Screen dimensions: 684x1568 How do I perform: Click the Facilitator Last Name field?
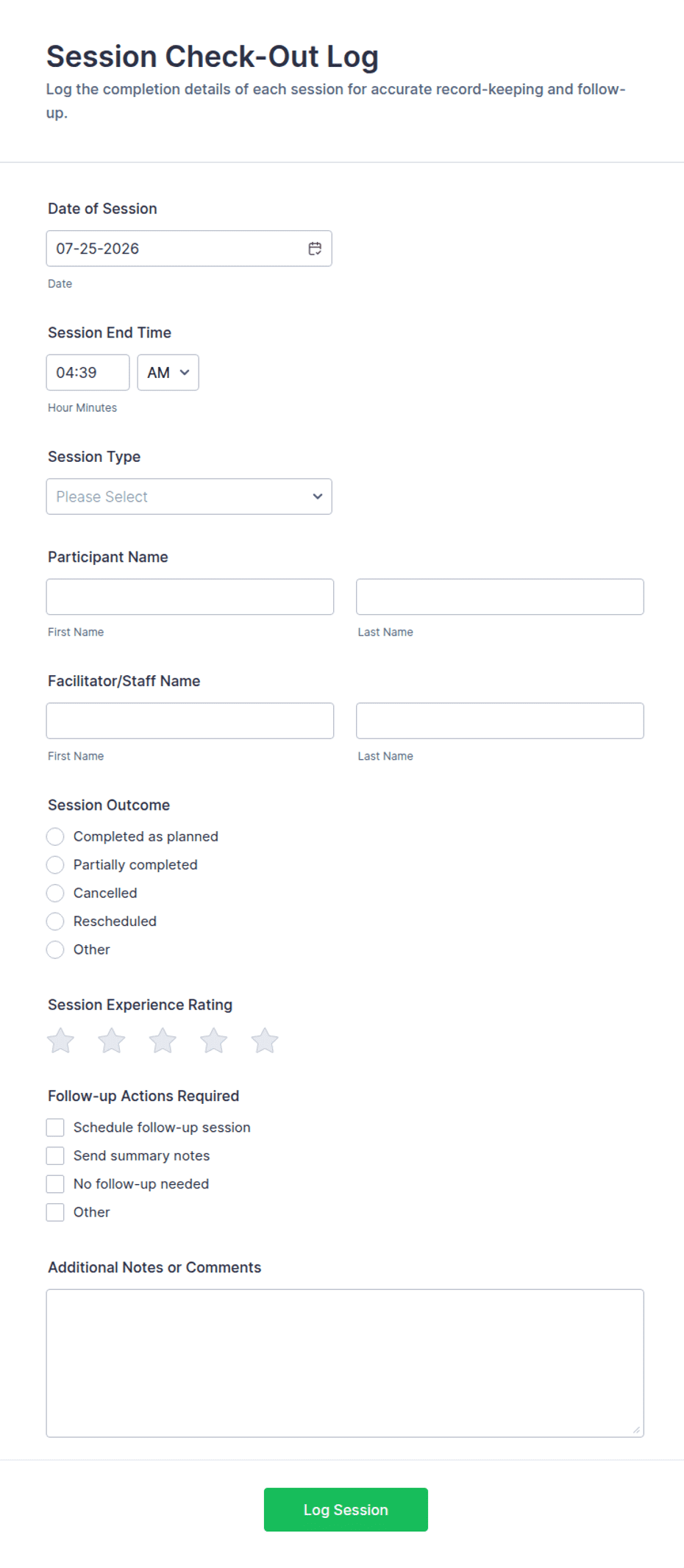pos(500,721)
